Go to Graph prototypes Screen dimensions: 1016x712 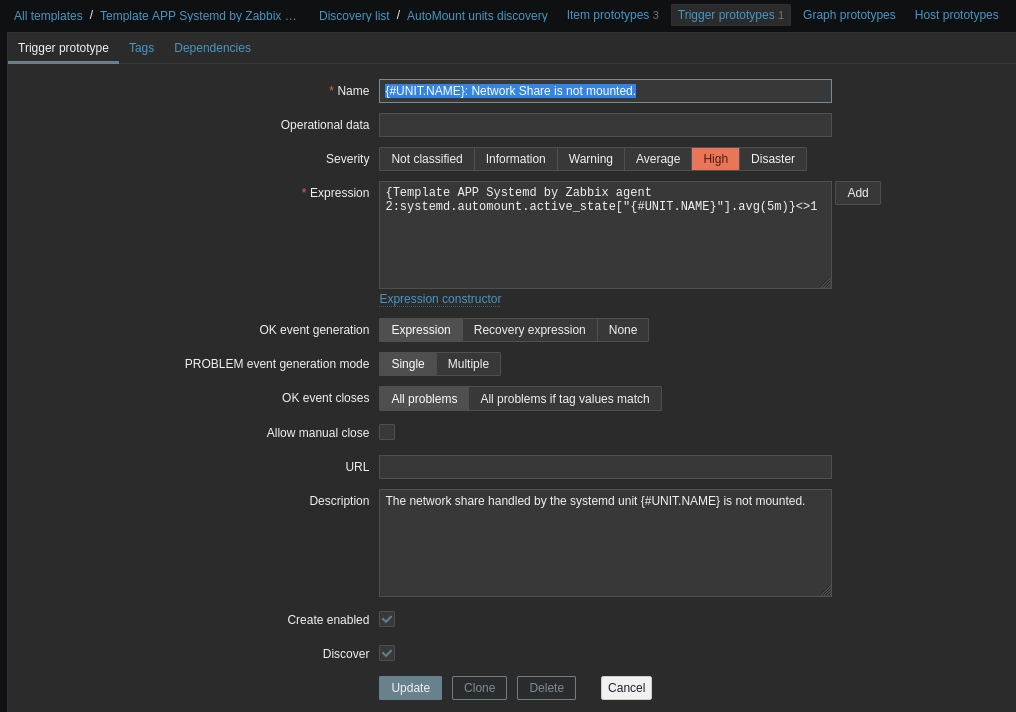click(849, 15)
